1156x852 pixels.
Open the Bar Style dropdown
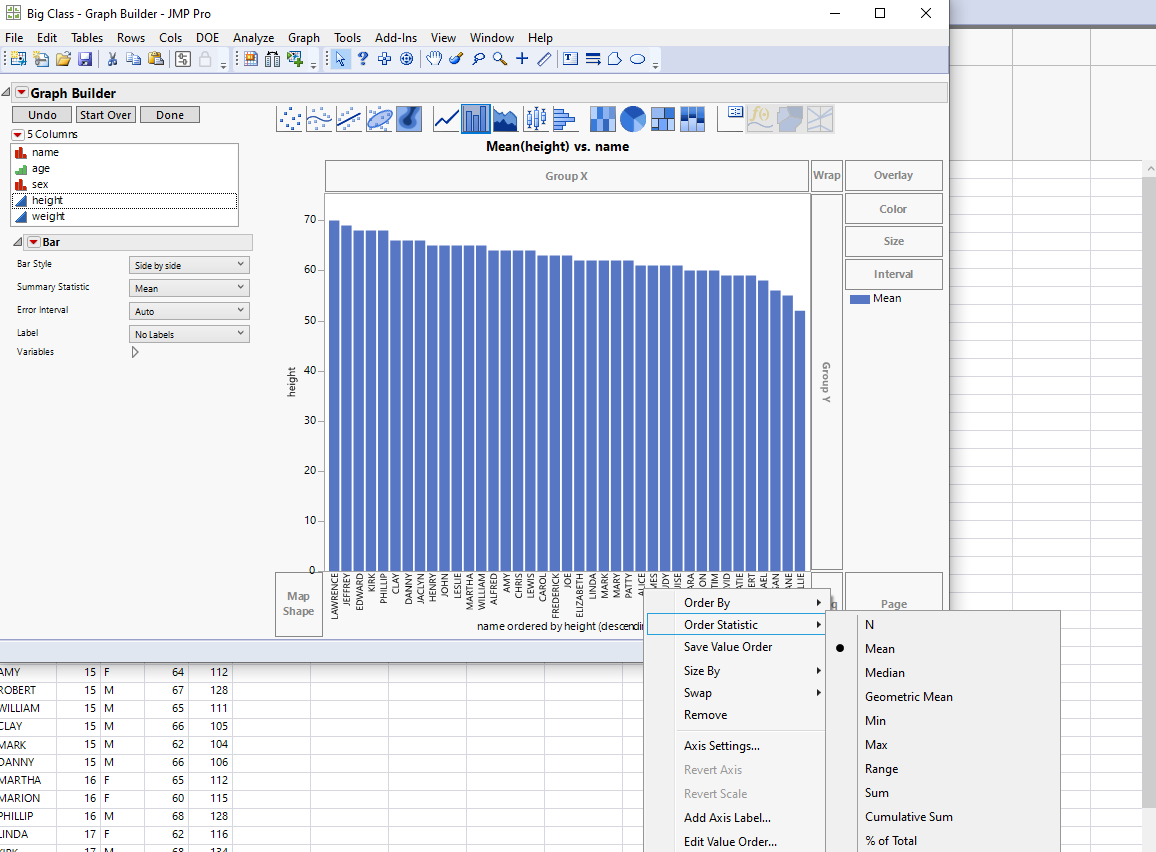coord(189,265)
